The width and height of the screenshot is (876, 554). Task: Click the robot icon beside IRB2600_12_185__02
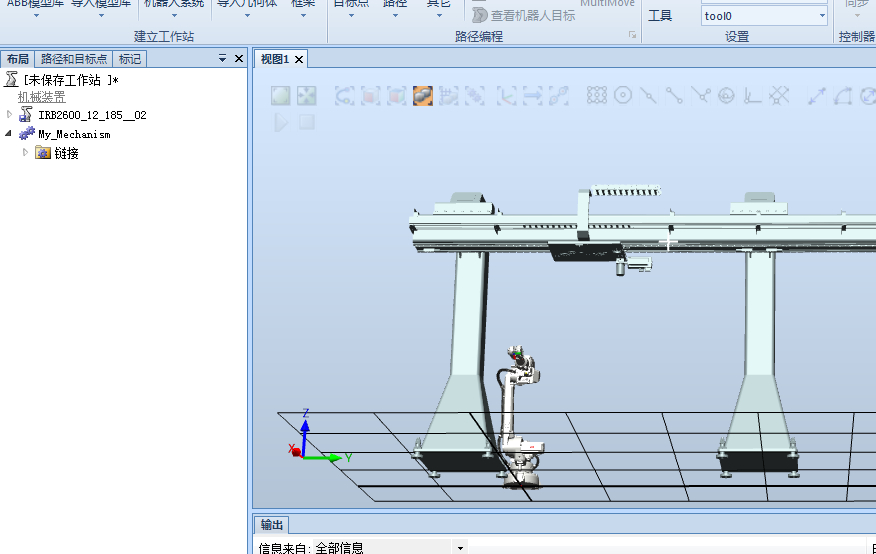pos(26,115)
